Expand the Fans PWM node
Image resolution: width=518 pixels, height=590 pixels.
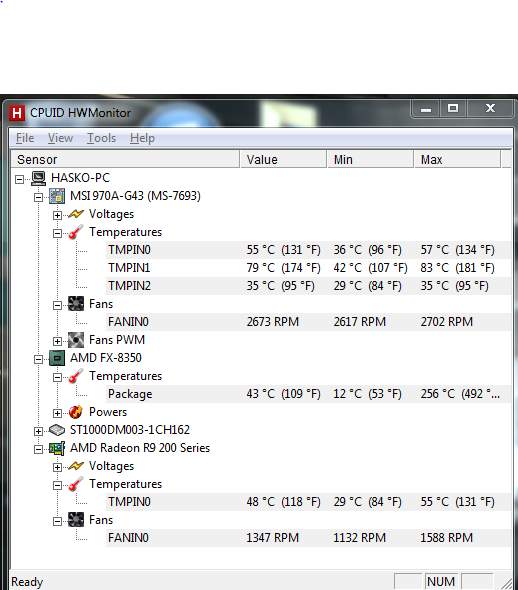tap(57, 341)
